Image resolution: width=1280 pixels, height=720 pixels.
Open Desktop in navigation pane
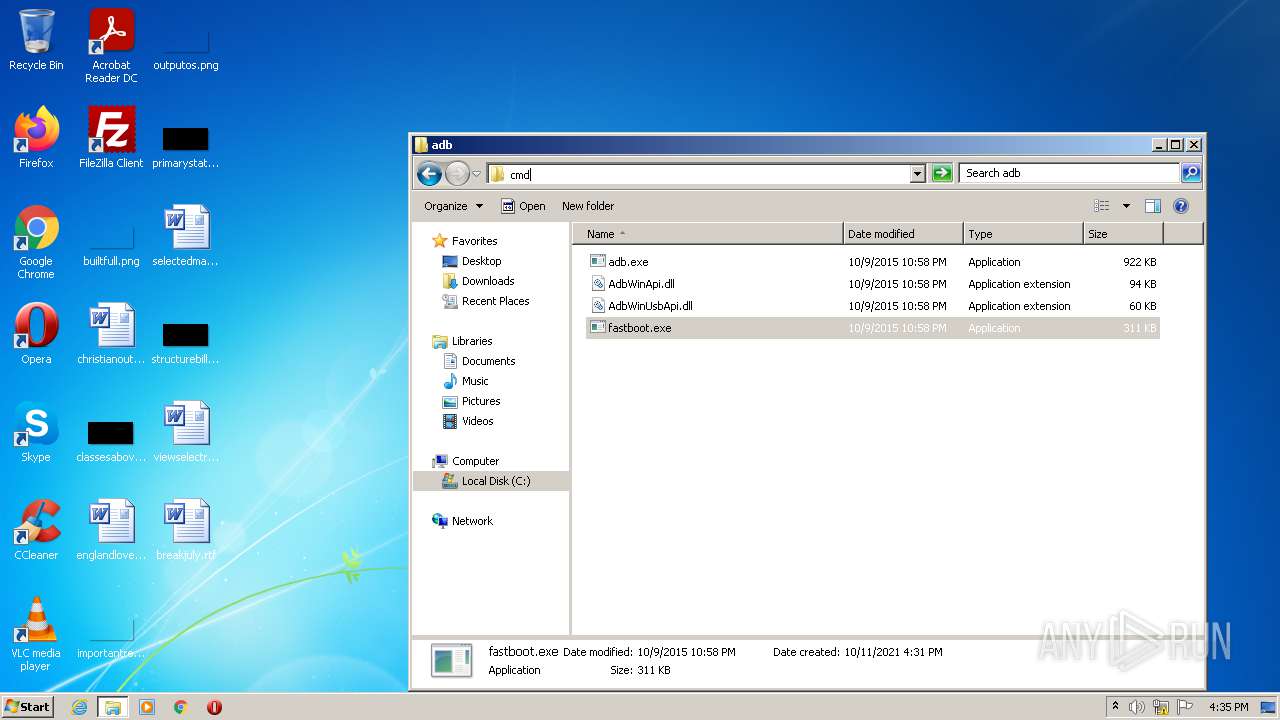(481, 261)
